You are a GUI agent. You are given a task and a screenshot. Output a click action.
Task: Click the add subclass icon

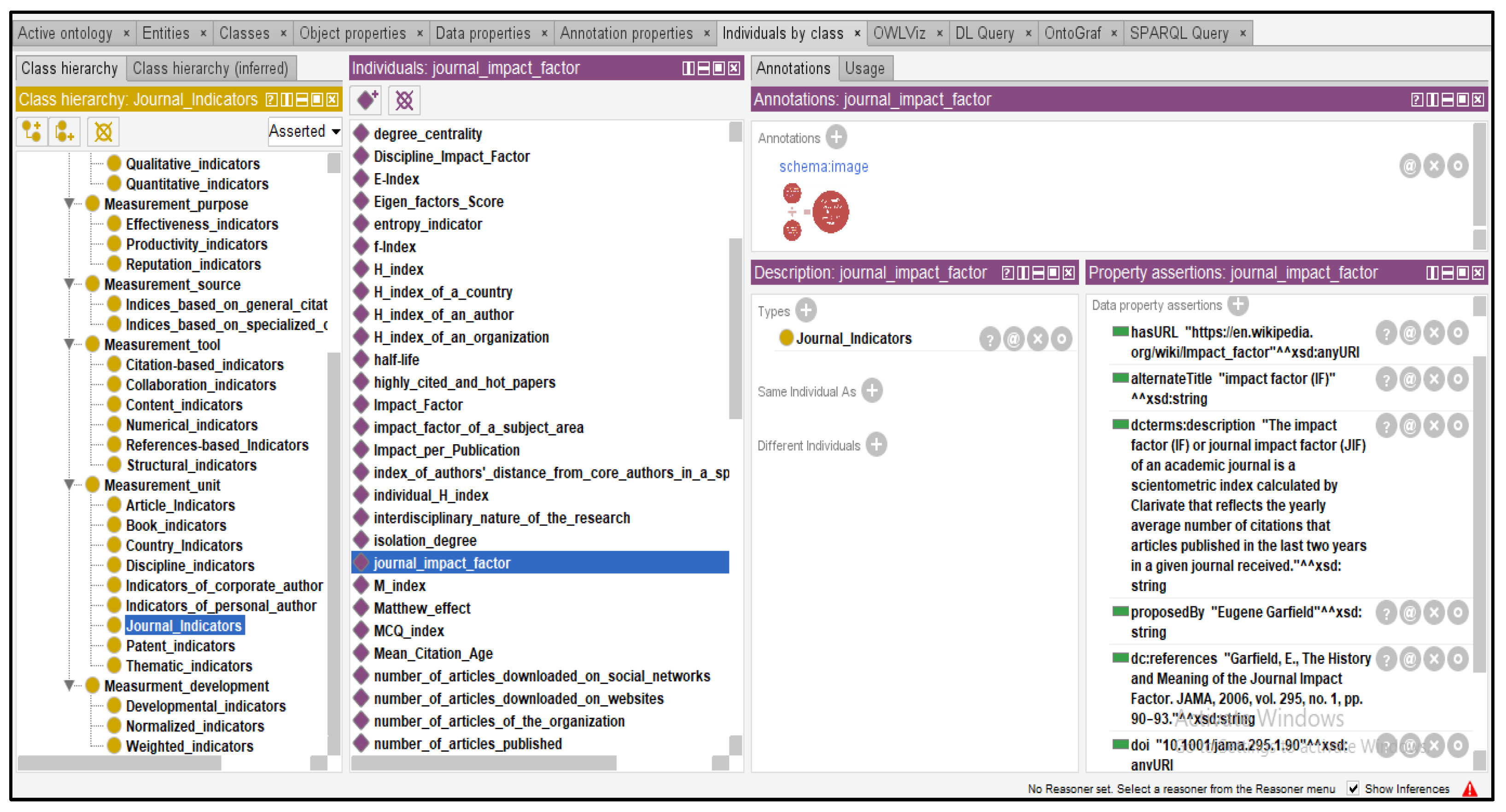pos(32,132)
